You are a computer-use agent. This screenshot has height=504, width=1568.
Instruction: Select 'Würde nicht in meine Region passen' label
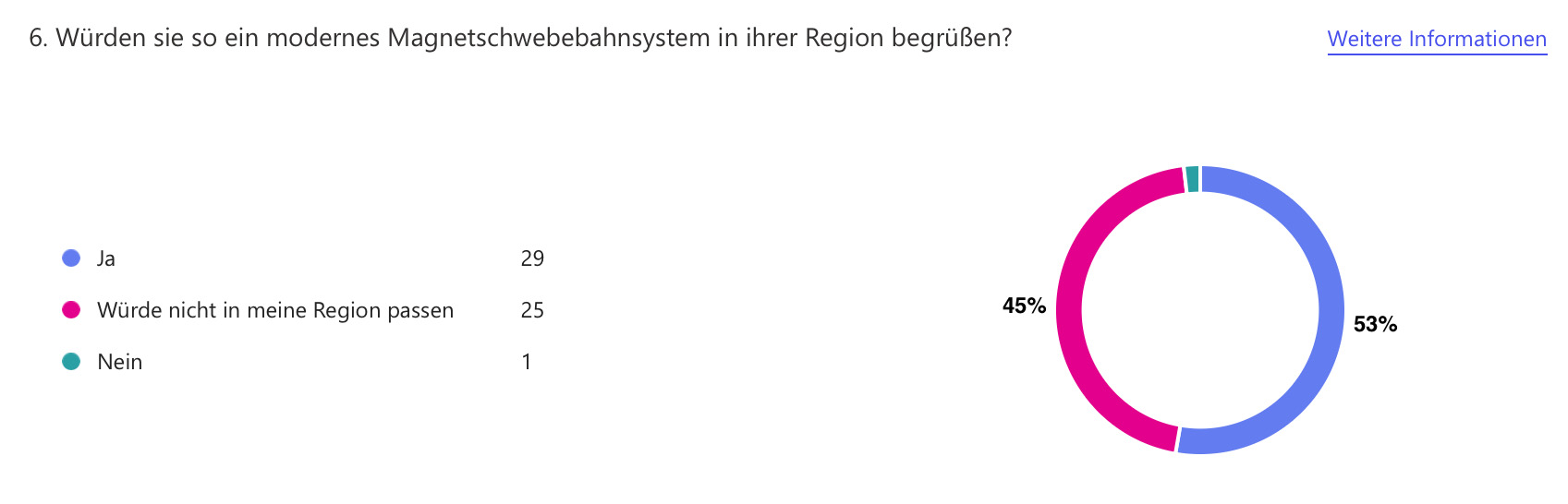coord(275,310)
